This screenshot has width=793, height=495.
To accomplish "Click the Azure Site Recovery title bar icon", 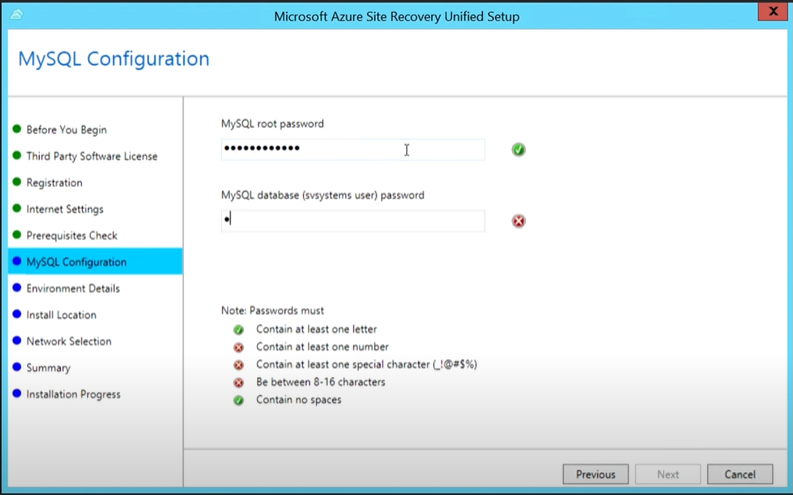I will (x=16, y=15).
